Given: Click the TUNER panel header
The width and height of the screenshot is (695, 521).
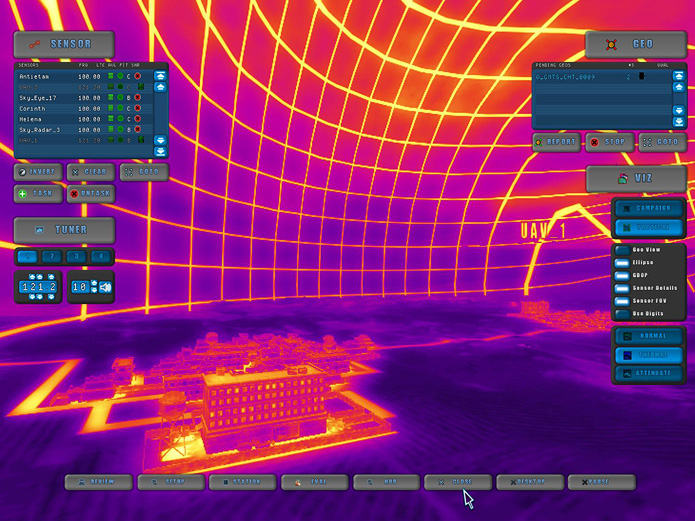Looking at the screenshot, I should (64, 230).
